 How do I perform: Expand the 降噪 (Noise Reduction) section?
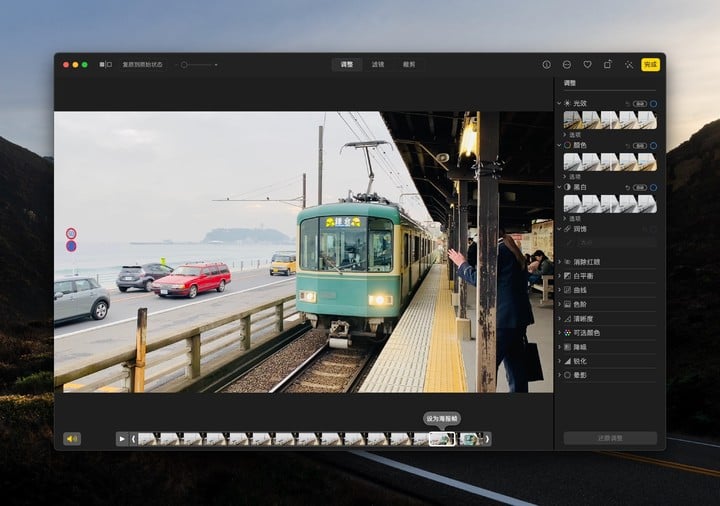580,346
